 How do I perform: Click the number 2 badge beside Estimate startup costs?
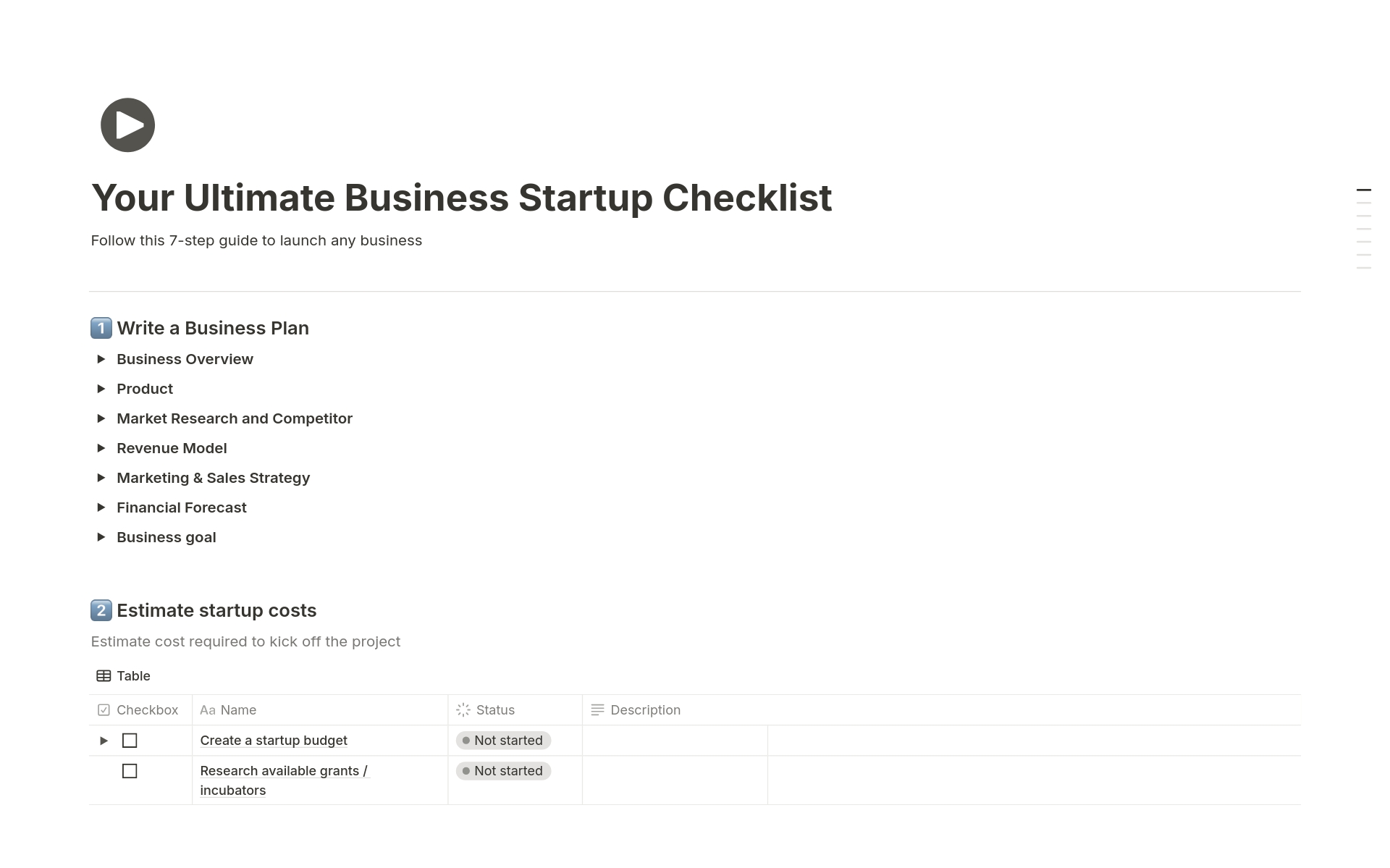click(x=101, y=610)
